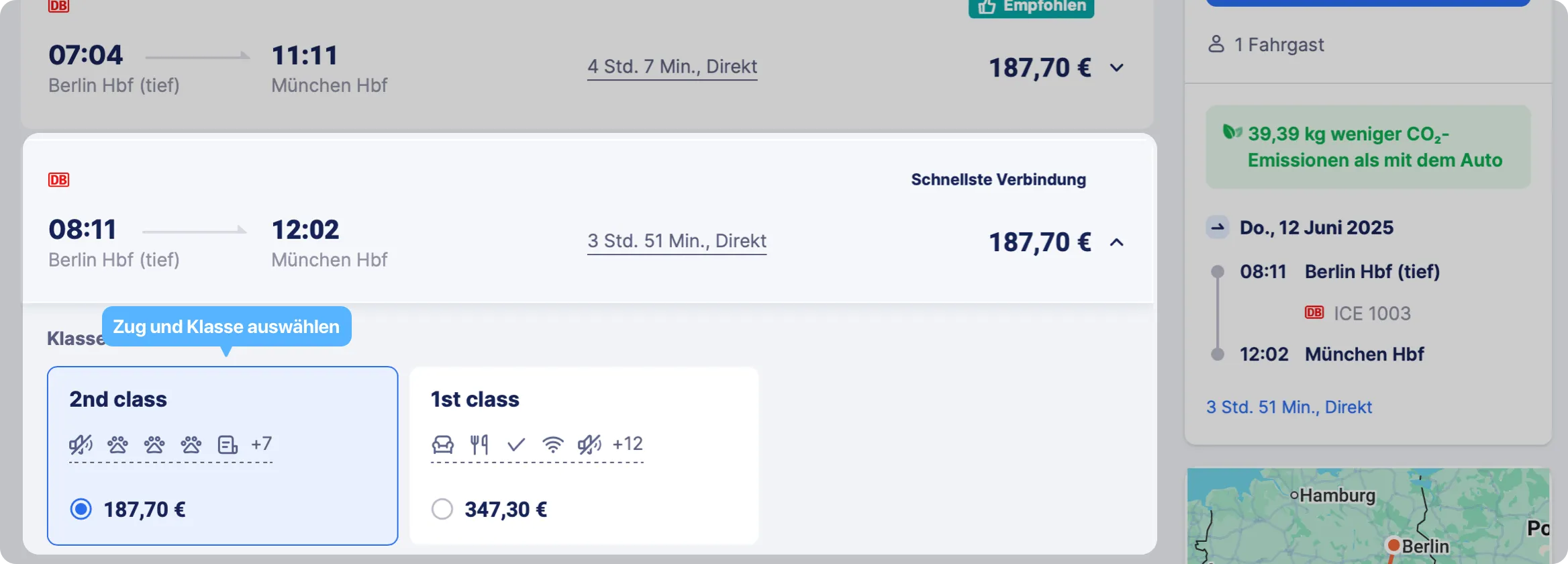Select the 347,30 € 1st class radio button
This screenshot has width=1568, height=564.
tap(442, 509)
